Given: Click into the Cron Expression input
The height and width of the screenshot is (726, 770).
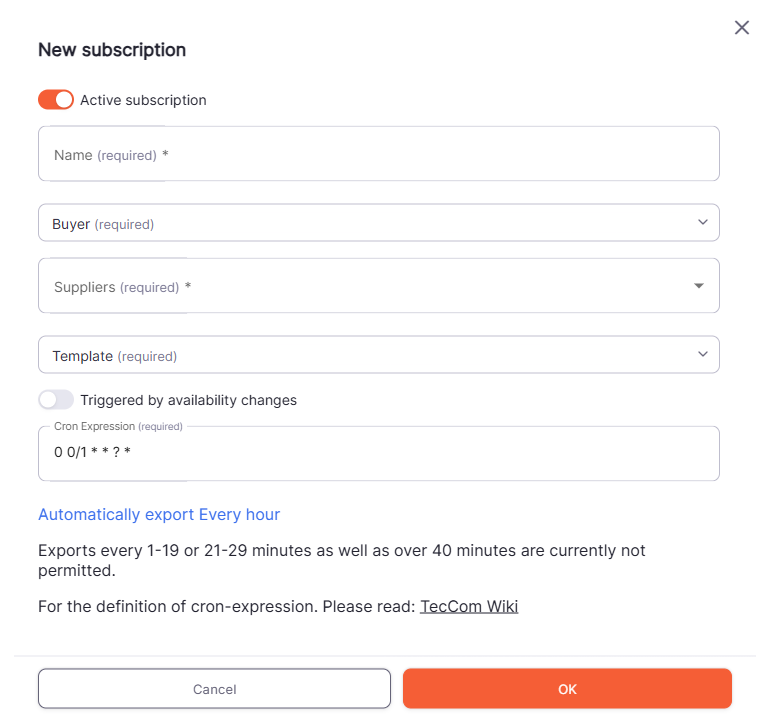Looking at the screenshot, I should 378,453.
